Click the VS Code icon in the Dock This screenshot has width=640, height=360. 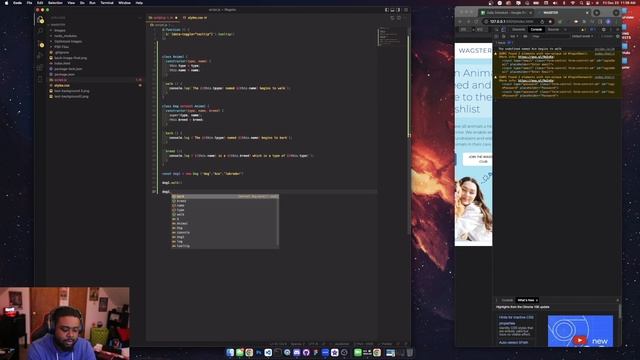[x=268, y=353]
